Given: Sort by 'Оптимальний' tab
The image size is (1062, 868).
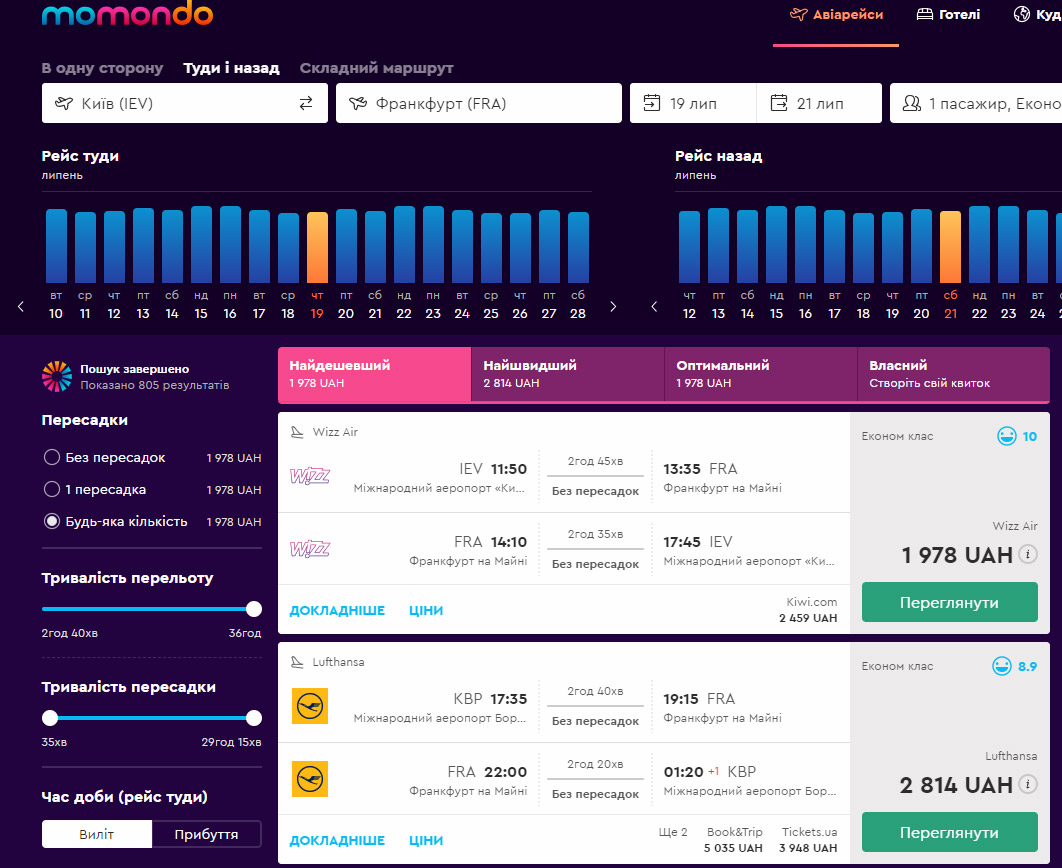Looking at the screenshot, I should click(x=761, y=374).
